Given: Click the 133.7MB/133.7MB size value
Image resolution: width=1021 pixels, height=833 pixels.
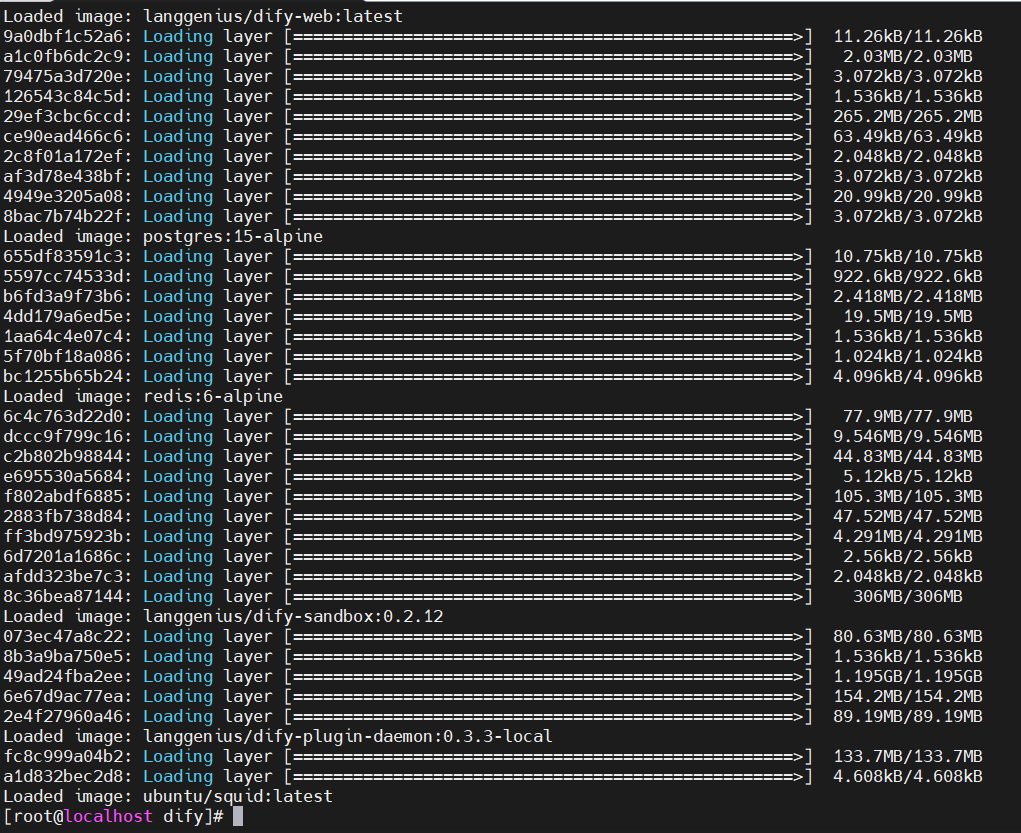Looking at the screenshot, I should (908, 757).
